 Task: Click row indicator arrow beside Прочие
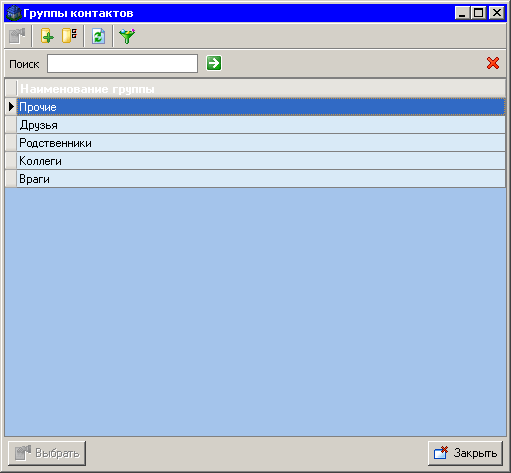(11, 107)
